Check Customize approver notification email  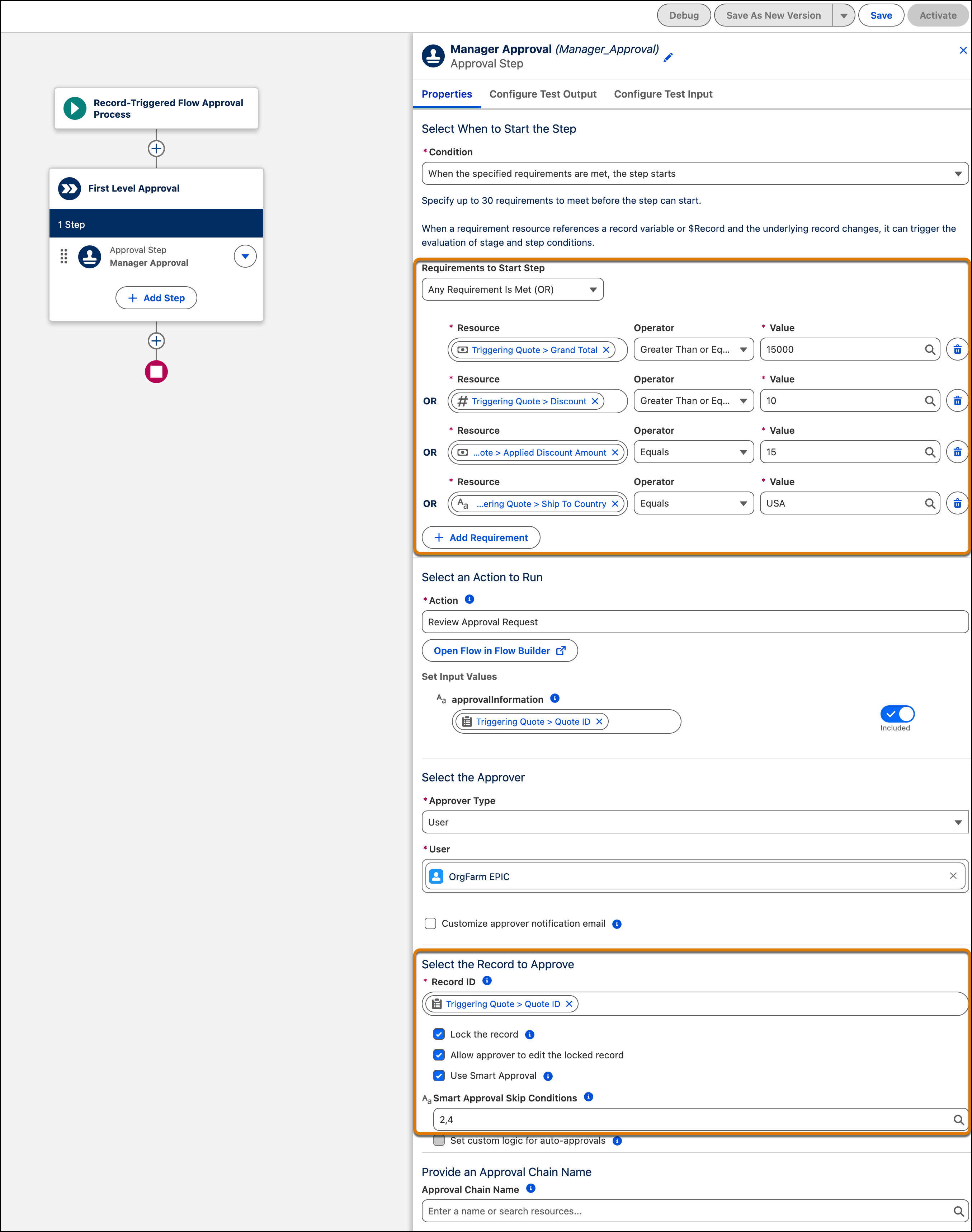click(430, 923)
